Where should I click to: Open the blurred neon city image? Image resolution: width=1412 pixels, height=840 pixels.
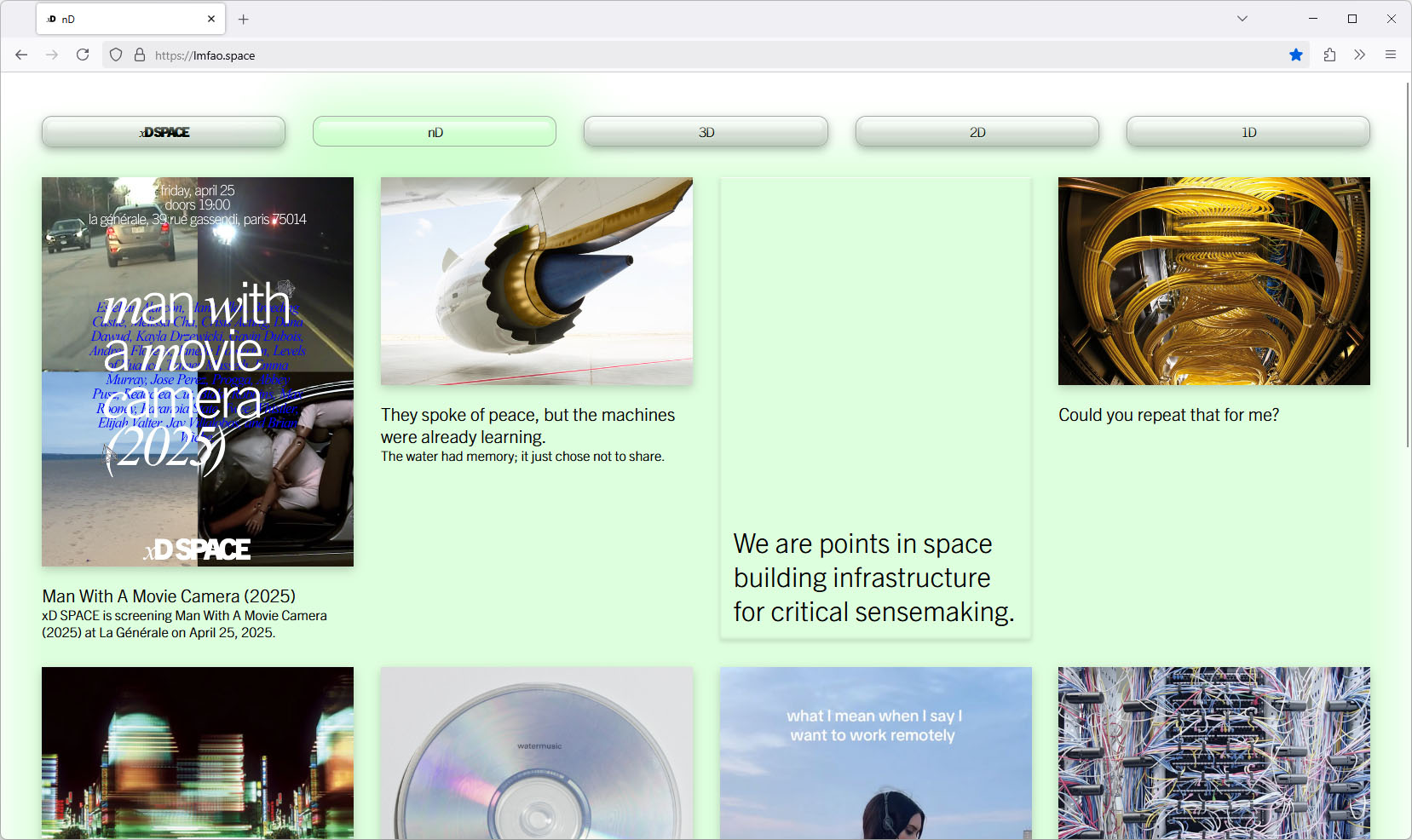pos(198,753)
